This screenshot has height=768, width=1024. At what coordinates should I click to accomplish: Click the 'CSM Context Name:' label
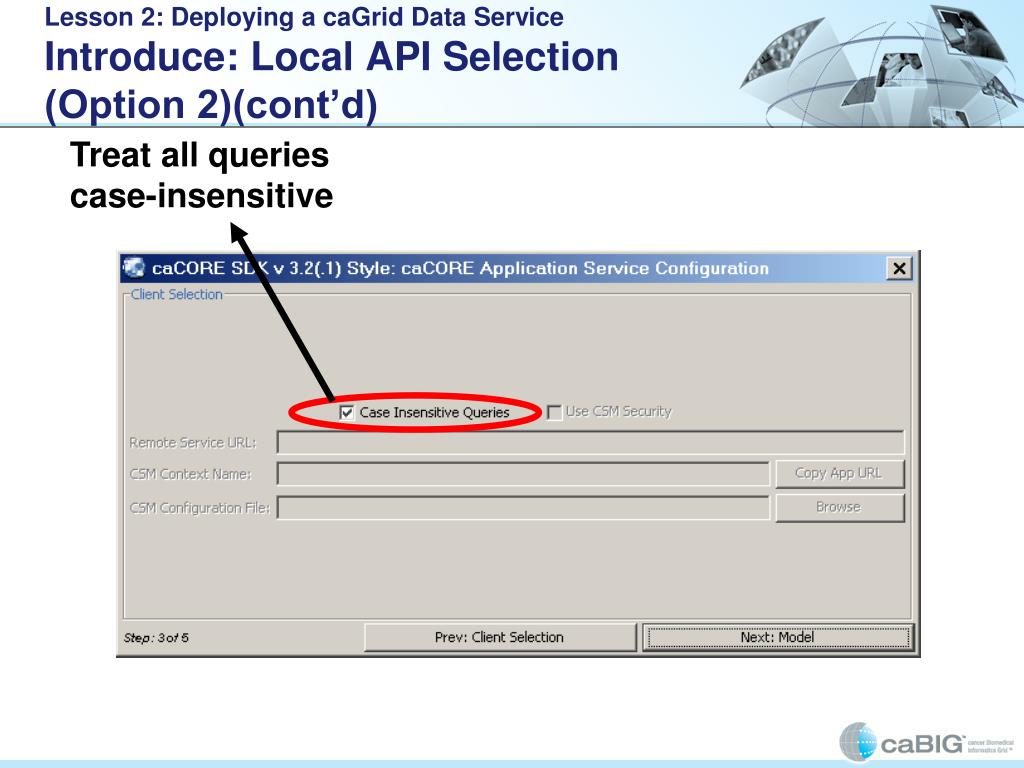190,474
